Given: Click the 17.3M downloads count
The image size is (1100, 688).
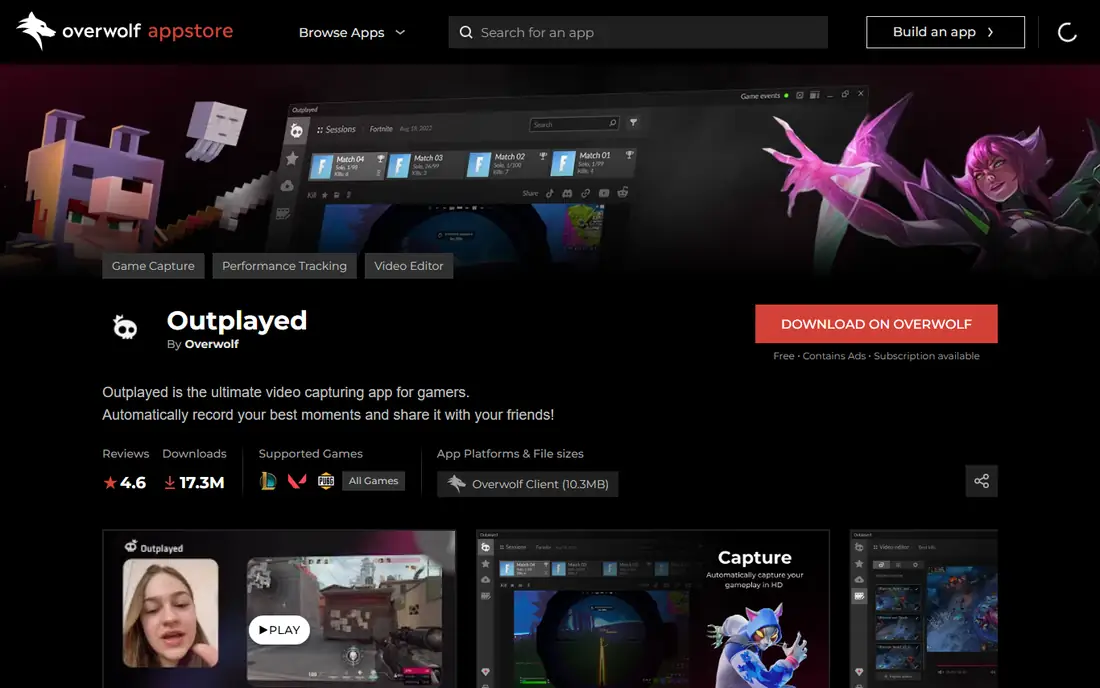Looking at the screenshot, I should [x=194, y=483].
